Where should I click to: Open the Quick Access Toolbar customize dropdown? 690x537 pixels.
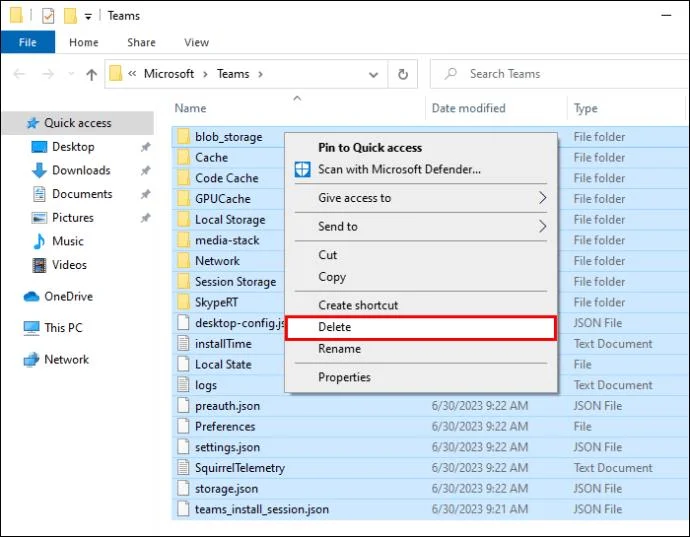click(88, 17)
